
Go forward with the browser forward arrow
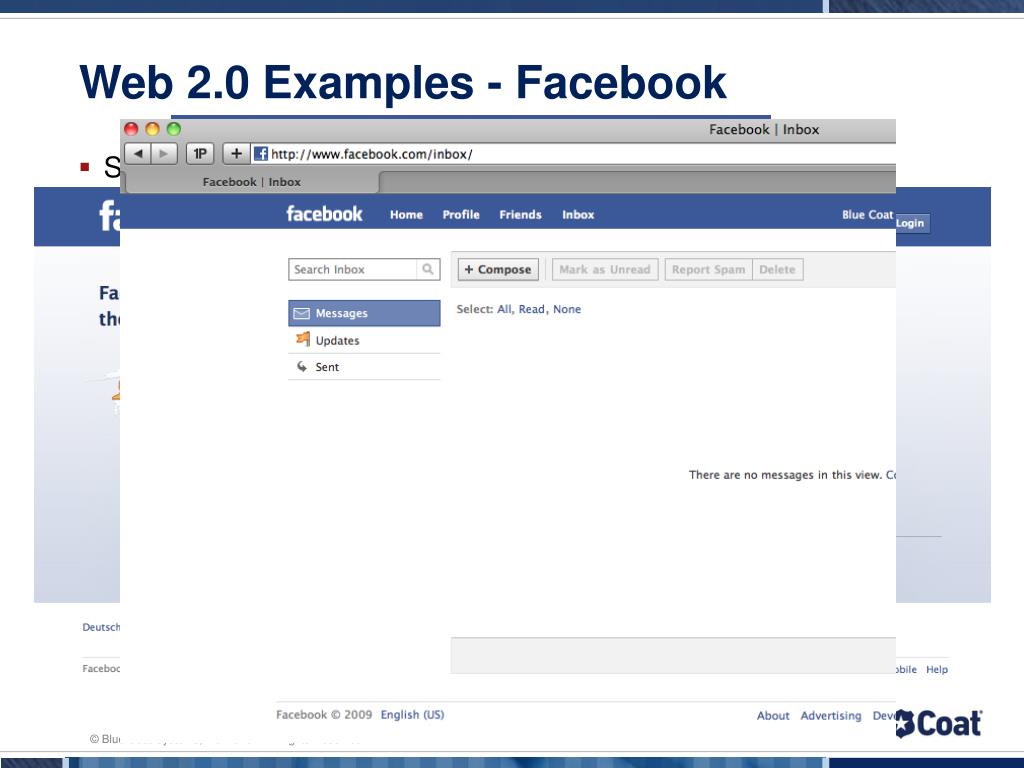point(164,154)
